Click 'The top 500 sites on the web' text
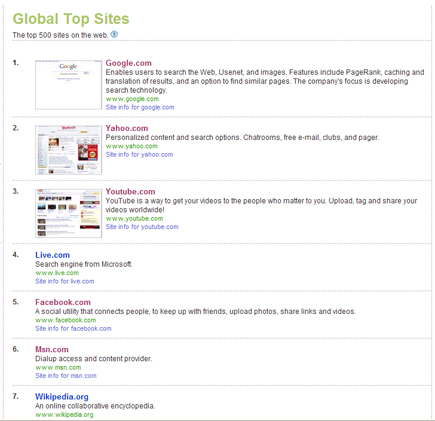Image resolution: width=435 pixels, height=421 pixels. 60,35
